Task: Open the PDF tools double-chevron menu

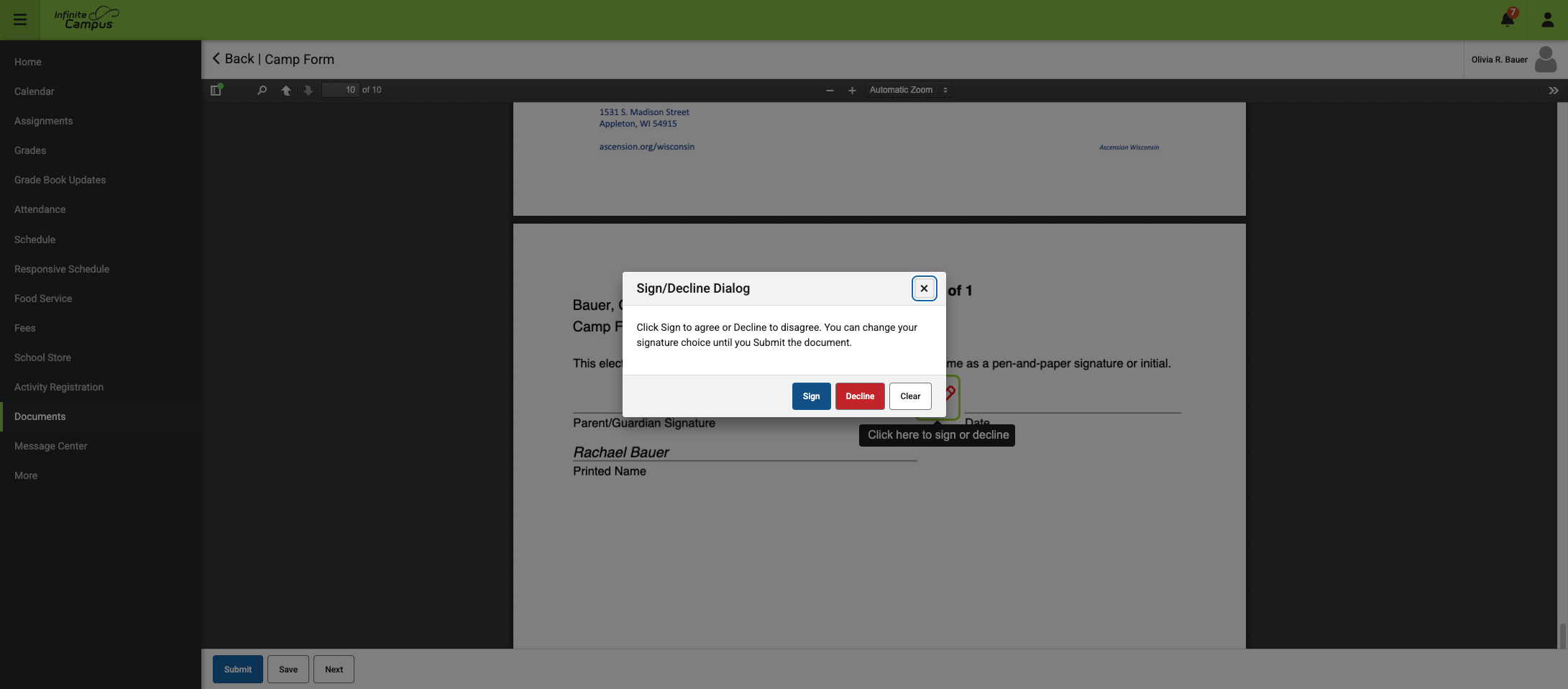Action: pos(1553,90)
